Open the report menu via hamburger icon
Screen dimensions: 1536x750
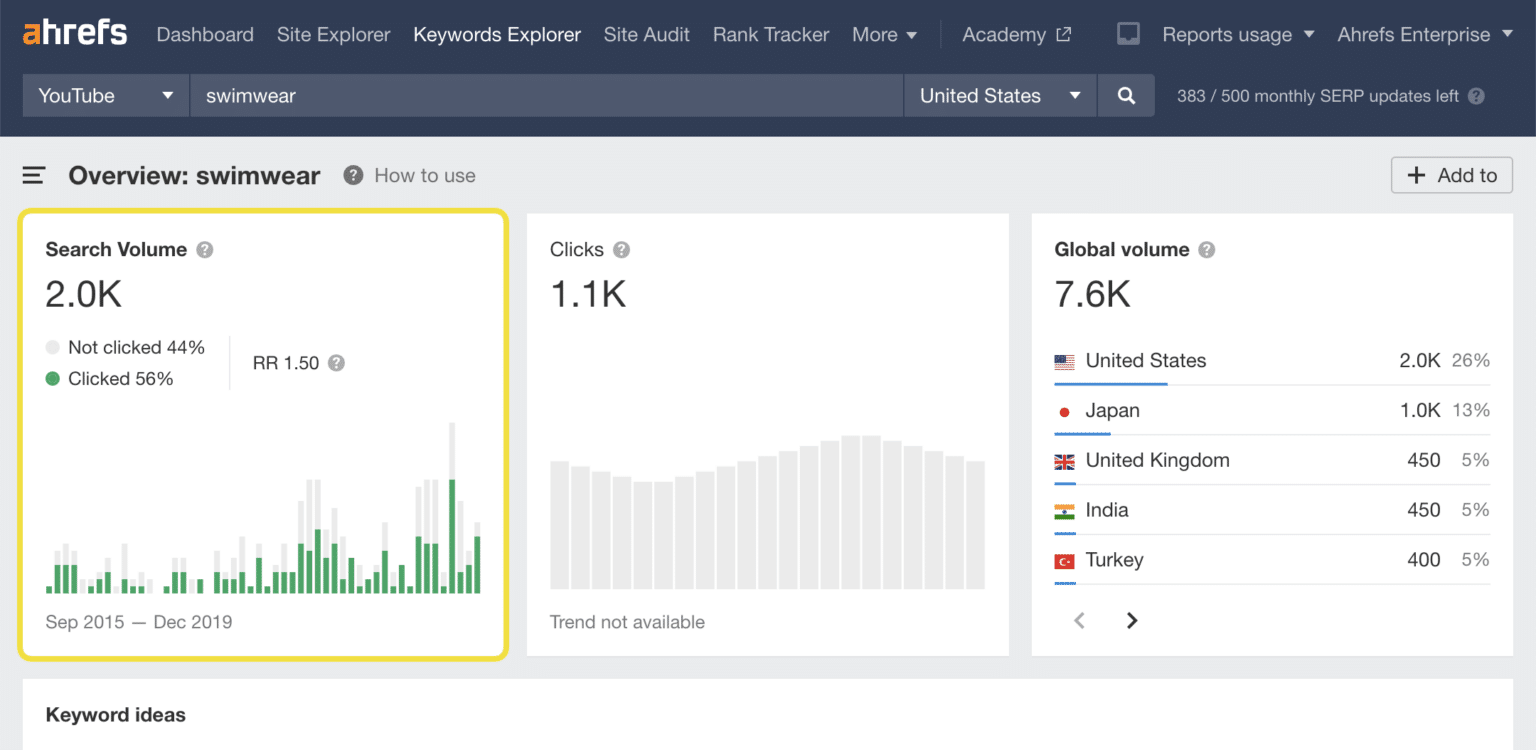(33, 174)
